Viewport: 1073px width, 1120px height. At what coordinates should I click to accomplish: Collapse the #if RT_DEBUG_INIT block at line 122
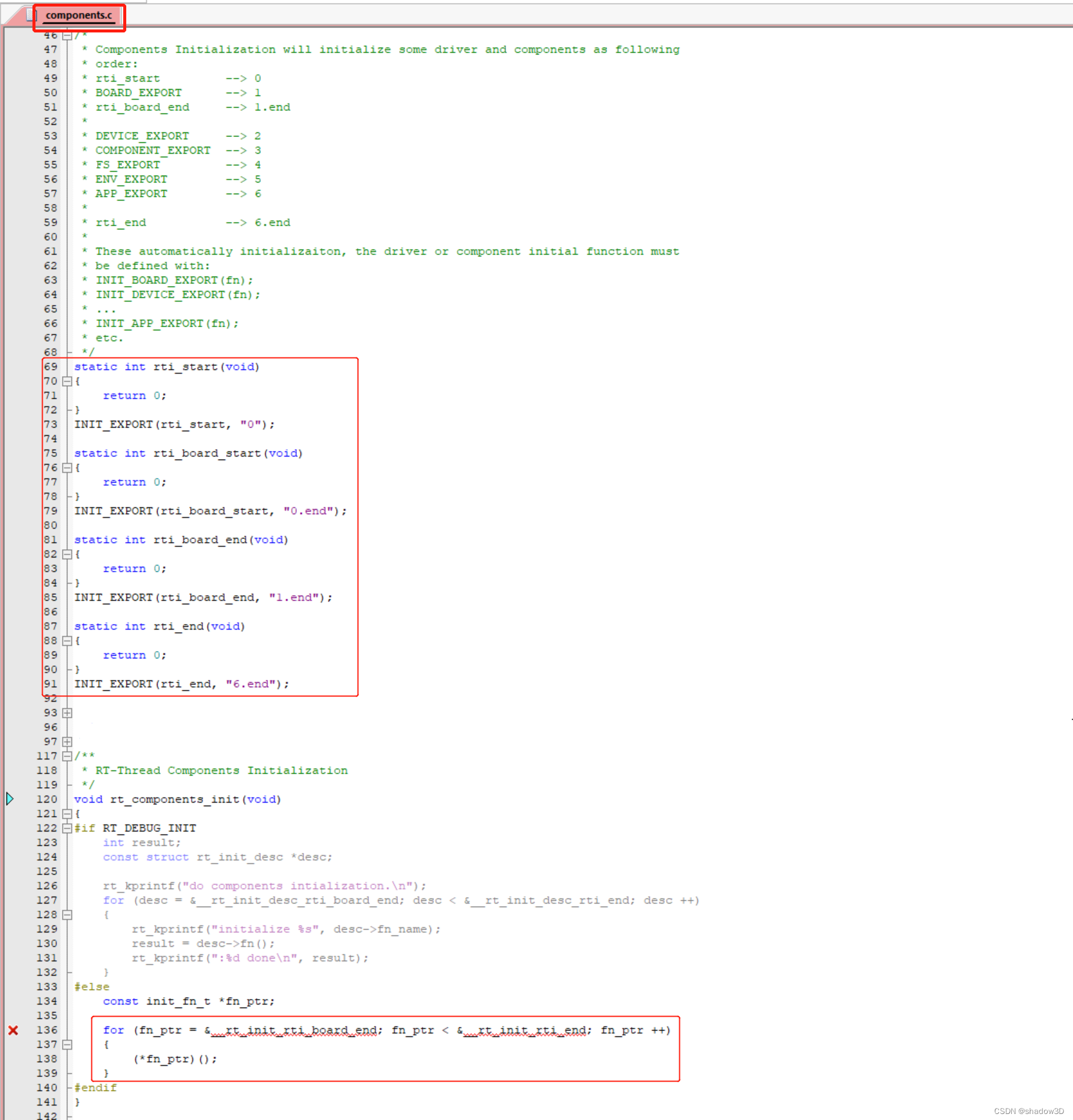point(67,829)
